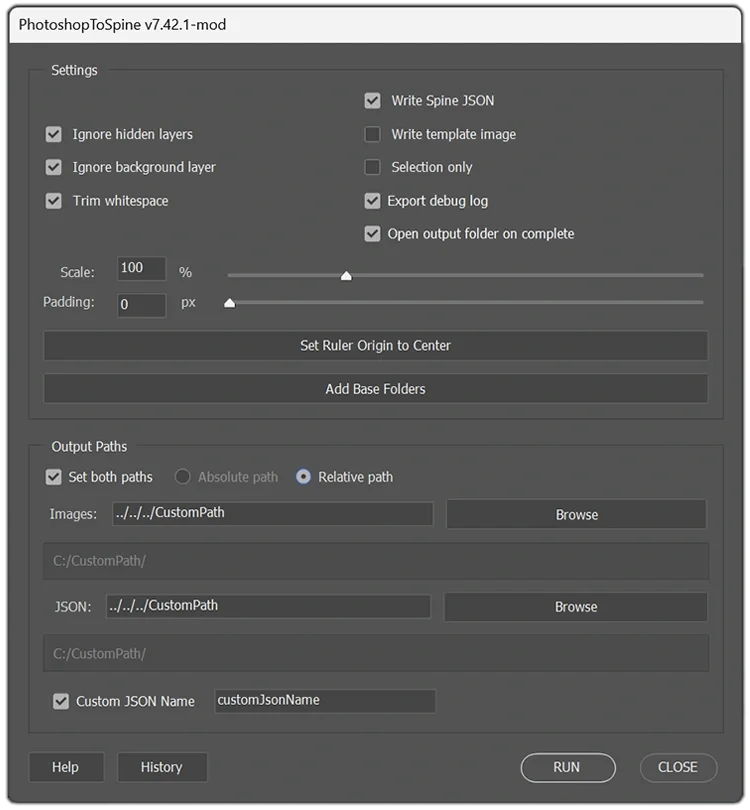Image resolution: width=750 pixels, height=810 pixels.
Task: Uncheck Export debug log
Action: pos(372,201)
